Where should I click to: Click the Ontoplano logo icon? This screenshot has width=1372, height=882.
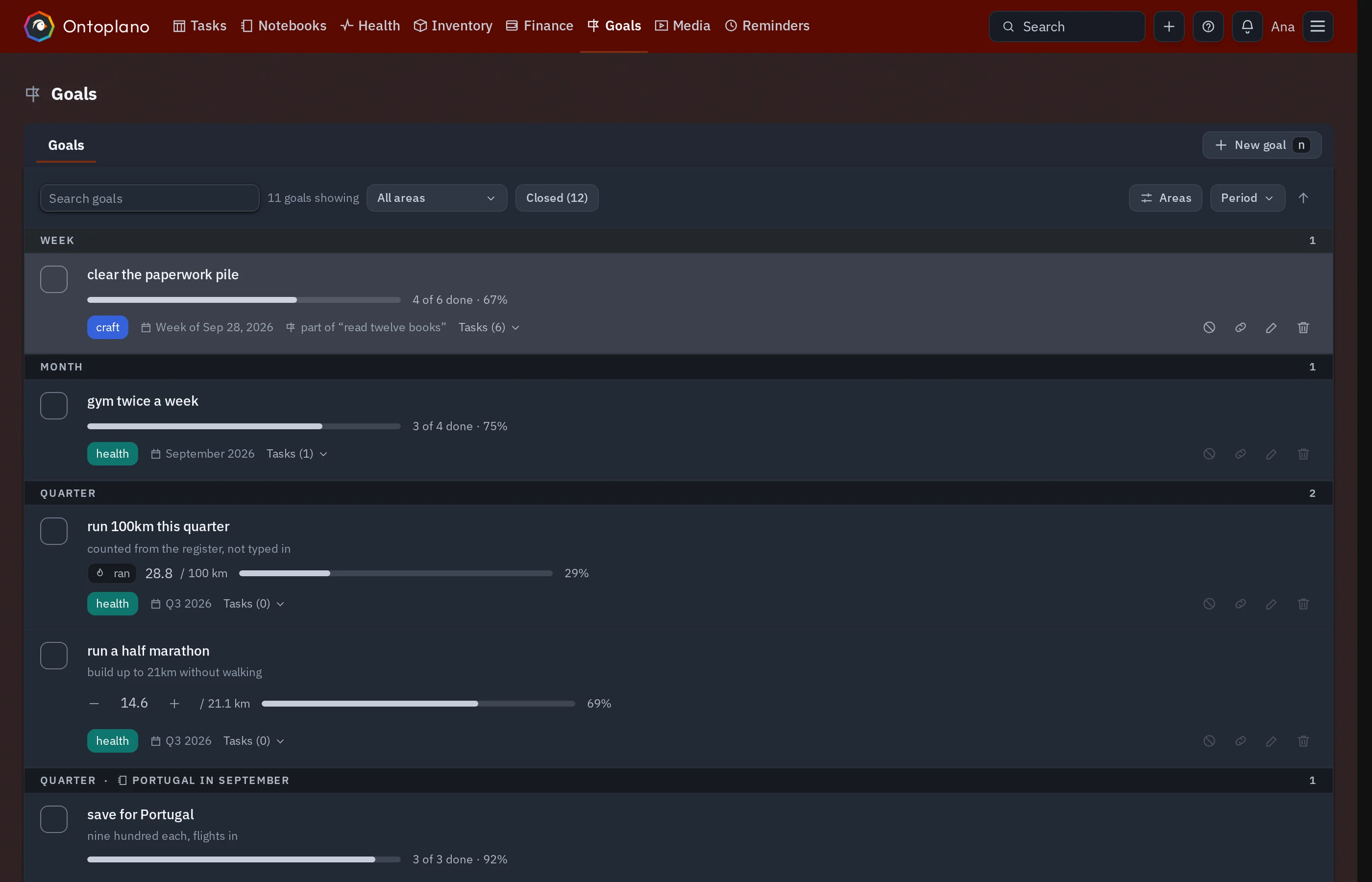39,26
